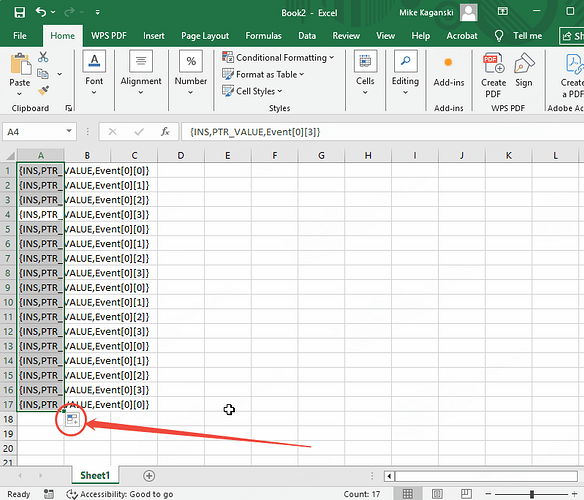Open the Copy dropdown arrow
Viewport: 584px width, 500px height.
(60, 74)
